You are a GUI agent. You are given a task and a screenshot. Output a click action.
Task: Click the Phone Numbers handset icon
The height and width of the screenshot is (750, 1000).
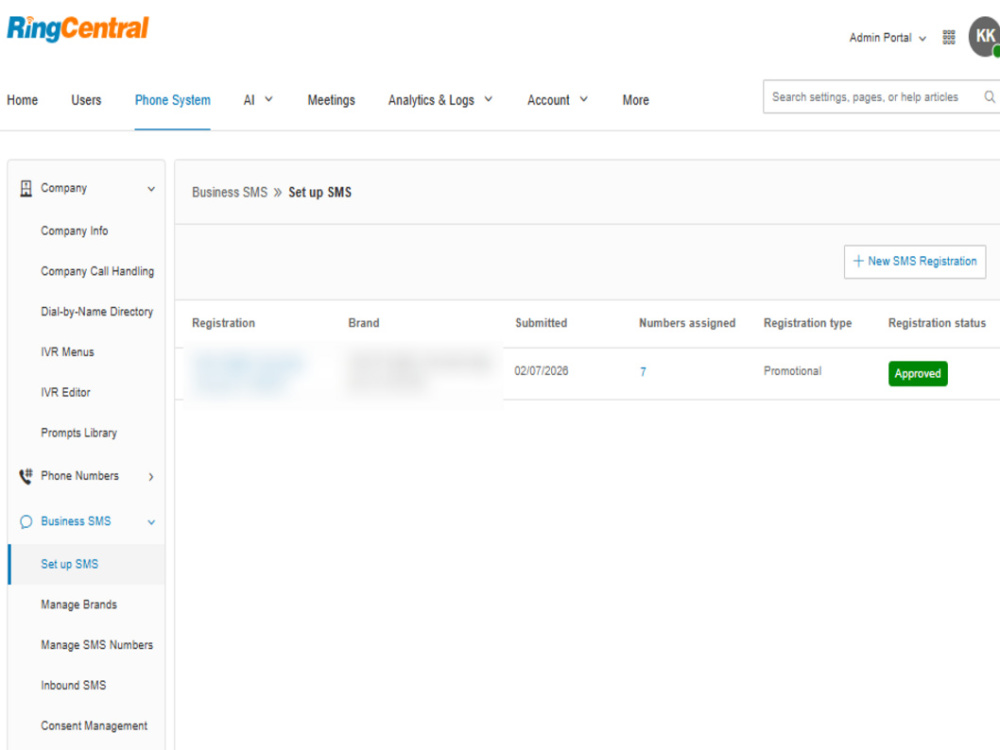26,476
